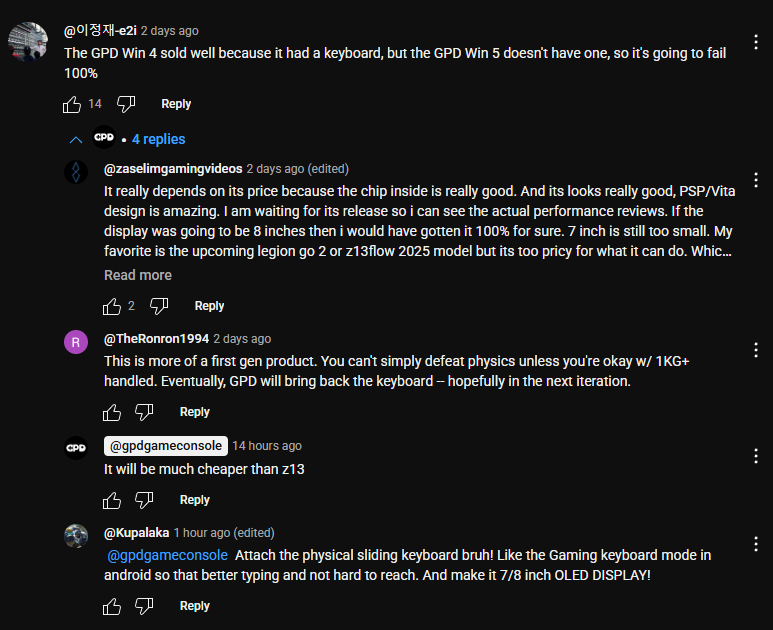Image resolution: width=773 pixels, height=630 pixels.
Task: Like @zaselimgamingvideos' reply
Action: pos(111,306)
